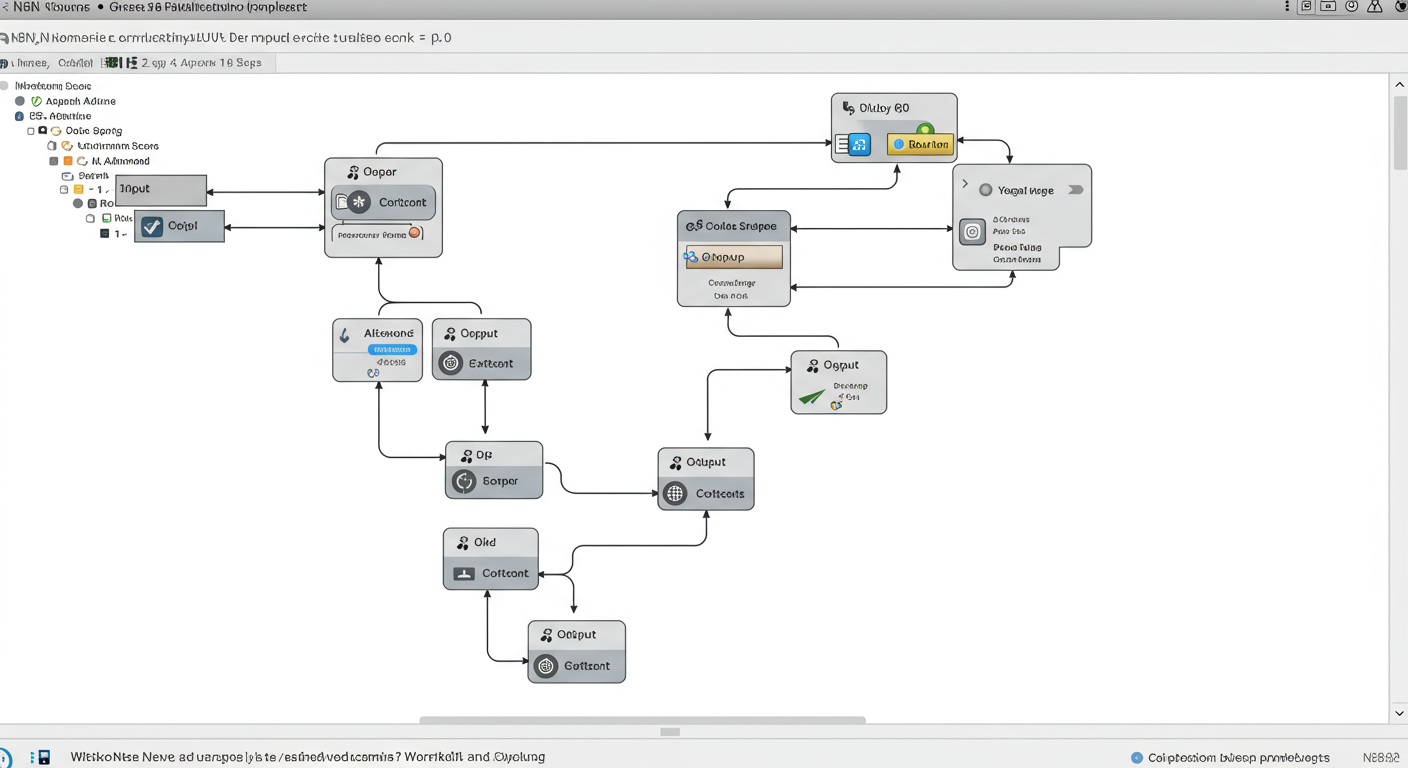The image size is (1408, 768).
Task: Toggle the orange radio dot in the Oopar node
Action: [x=415, y=233]
